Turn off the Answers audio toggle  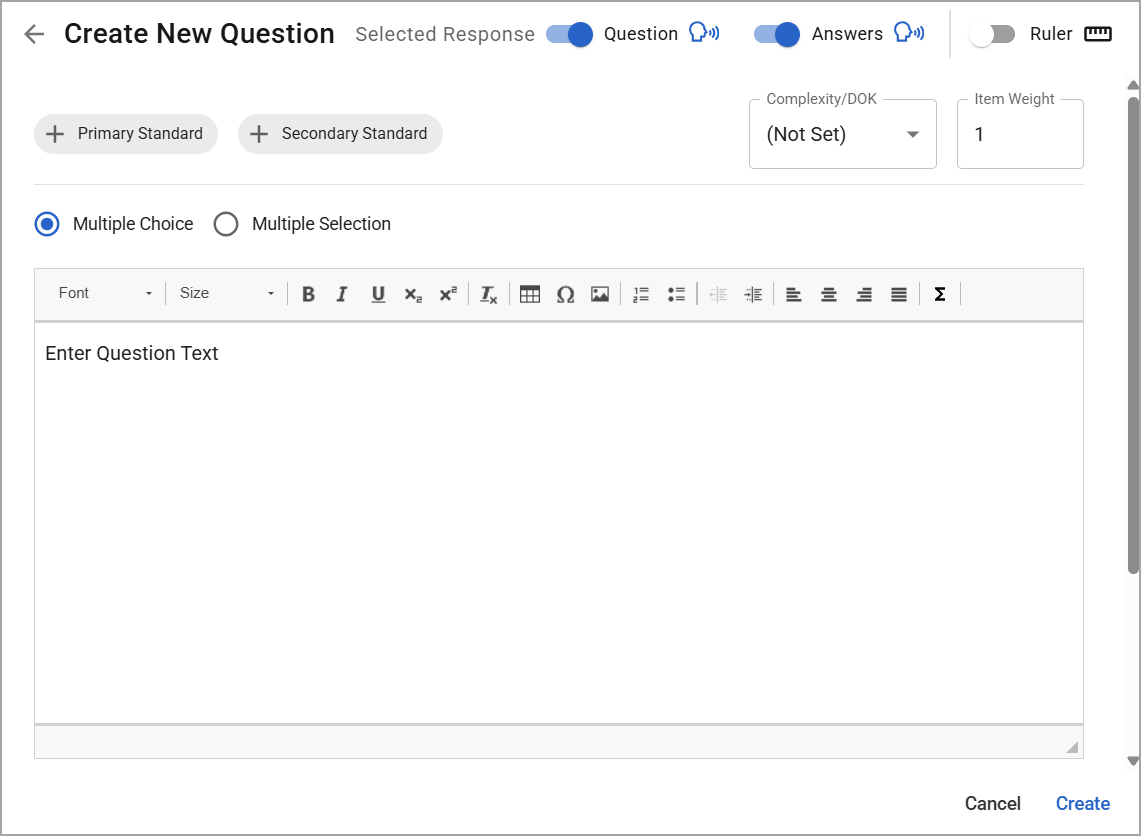point(776,34)
